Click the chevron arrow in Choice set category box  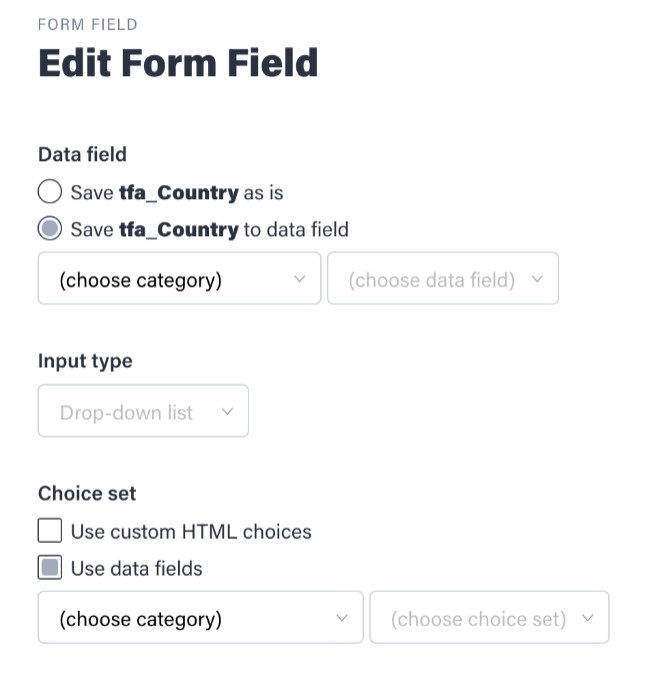(342, 618)
